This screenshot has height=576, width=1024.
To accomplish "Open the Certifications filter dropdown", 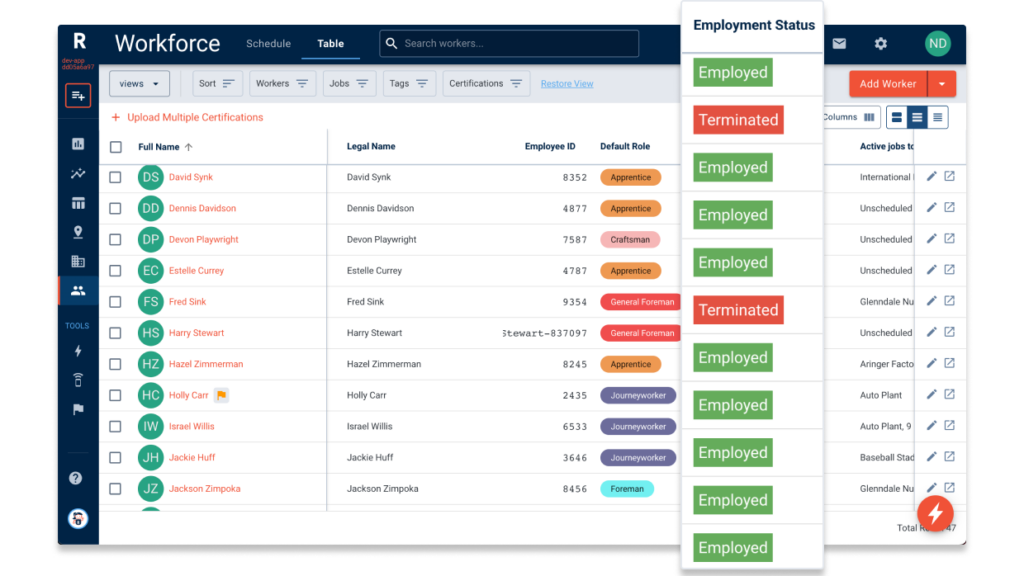I will tap(486, 84).
